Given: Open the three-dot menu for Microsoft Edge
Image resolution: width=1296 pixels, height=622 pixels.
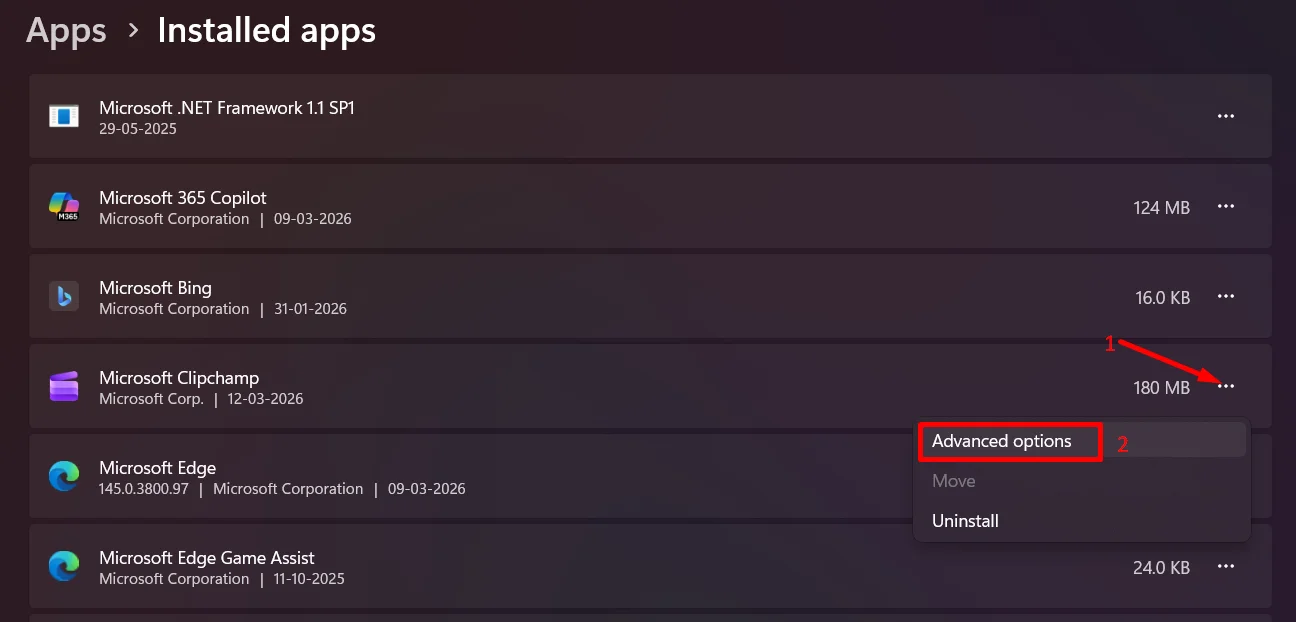Looking at the screenshot, I should click(x=1226, y=477).
